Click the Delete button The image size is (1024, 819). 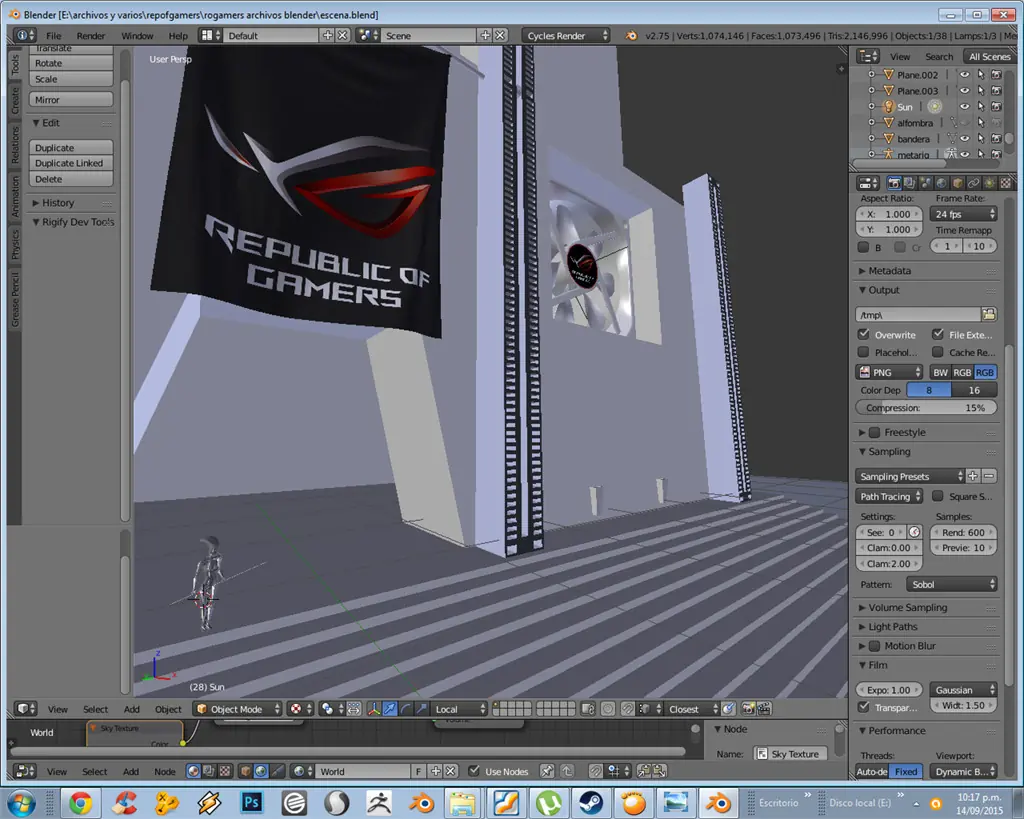tap(71, 179)
